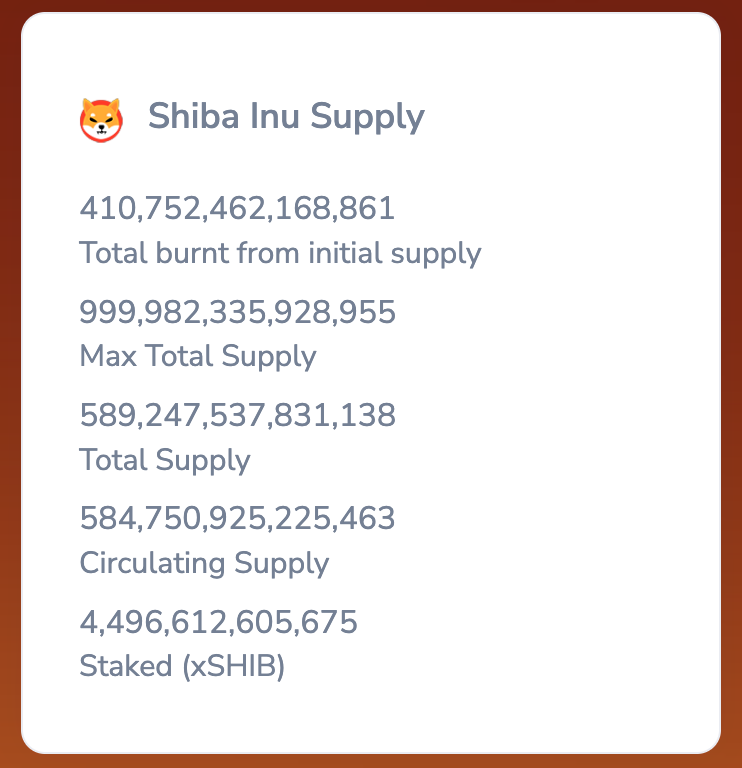Image resolution: width=742 pixels, height=768 pixels.
Task: Select the "Total Supply" label under 589,247,537,831,138
Action: [x=165, y=460]
